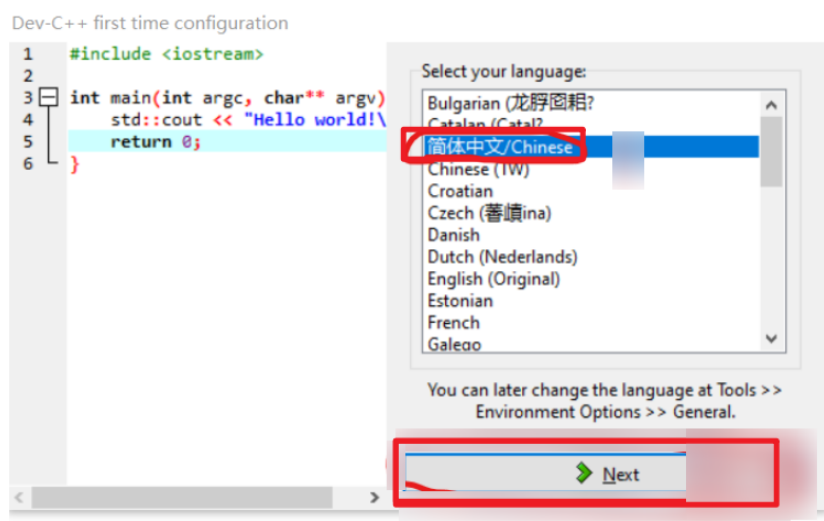Select Galego language entry
The image size is (824, 521).
coord(591,344)
